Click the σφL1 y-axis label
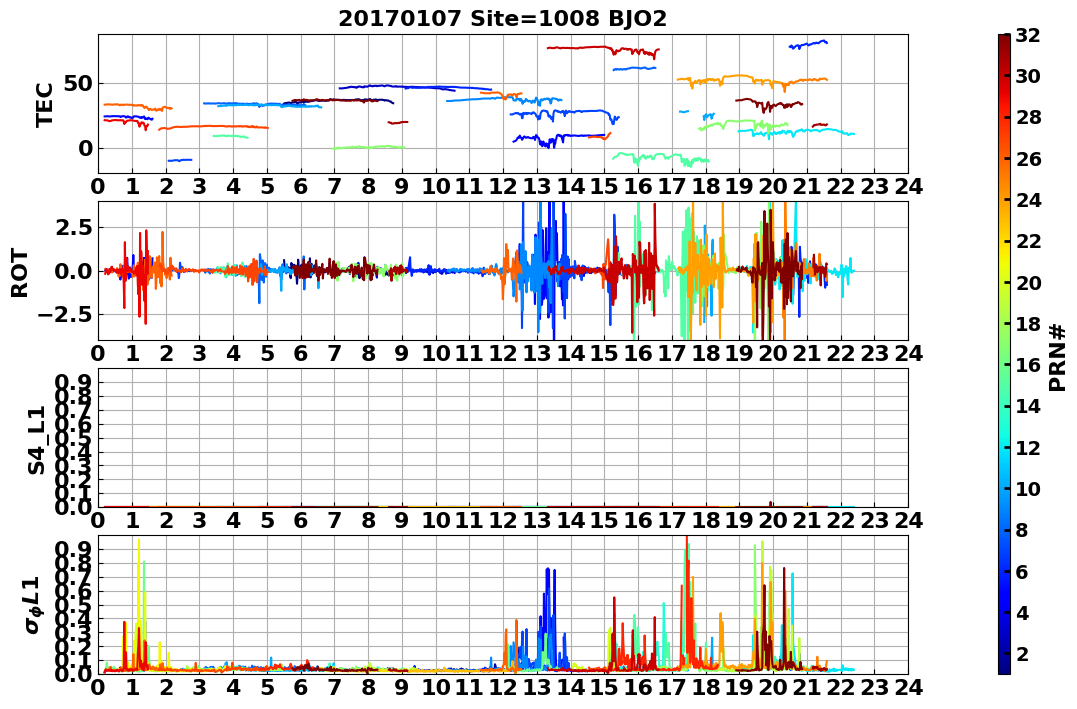1077x709 pixels. pos(34,605)
